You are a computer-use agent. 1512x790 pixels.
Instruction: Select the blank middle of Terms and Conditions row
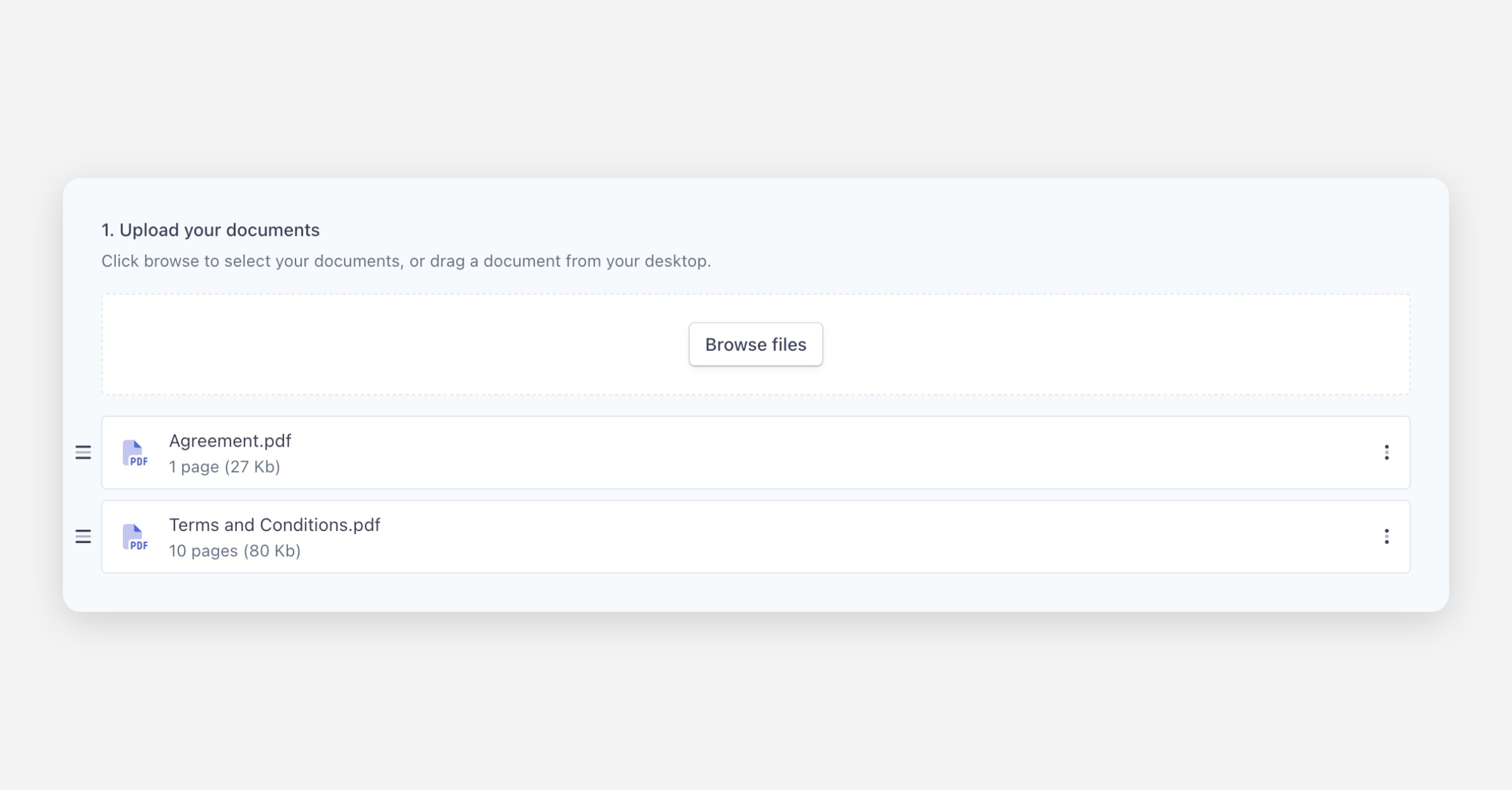tap(819, 537)
